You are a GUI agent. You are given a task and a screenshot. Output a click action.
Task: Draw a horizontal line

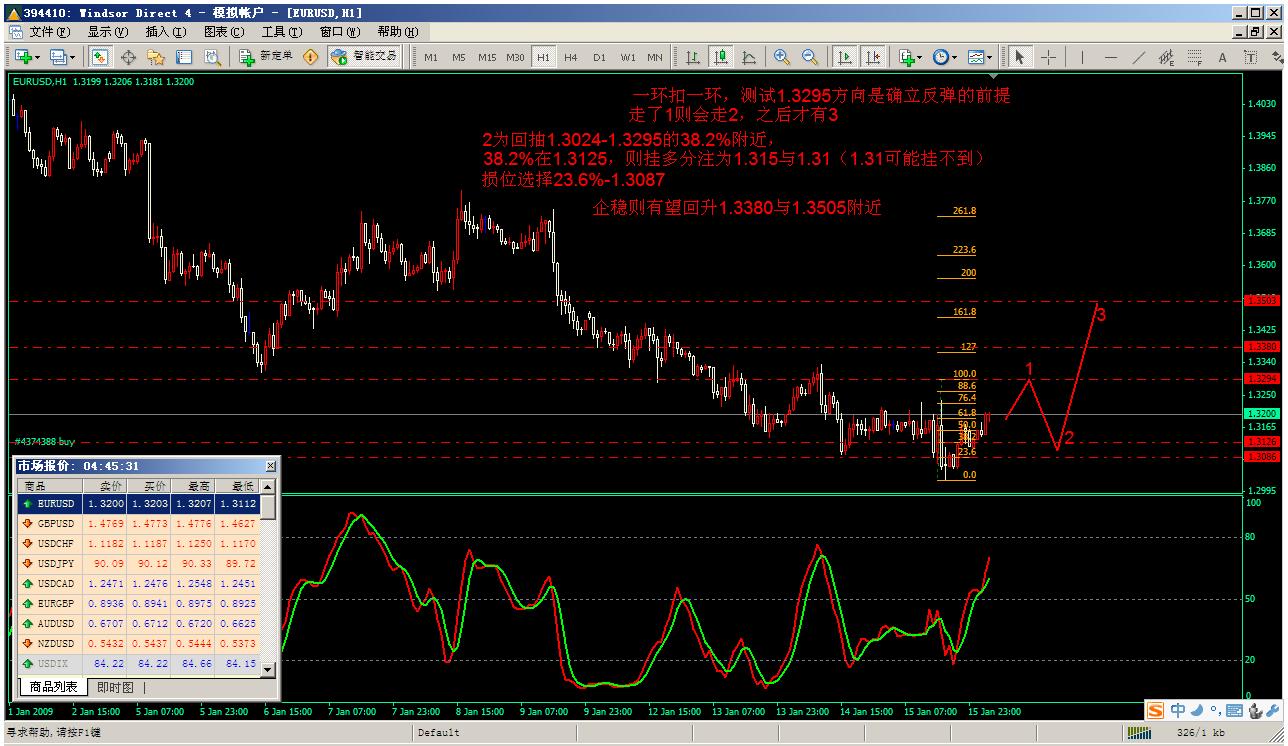1110,57
